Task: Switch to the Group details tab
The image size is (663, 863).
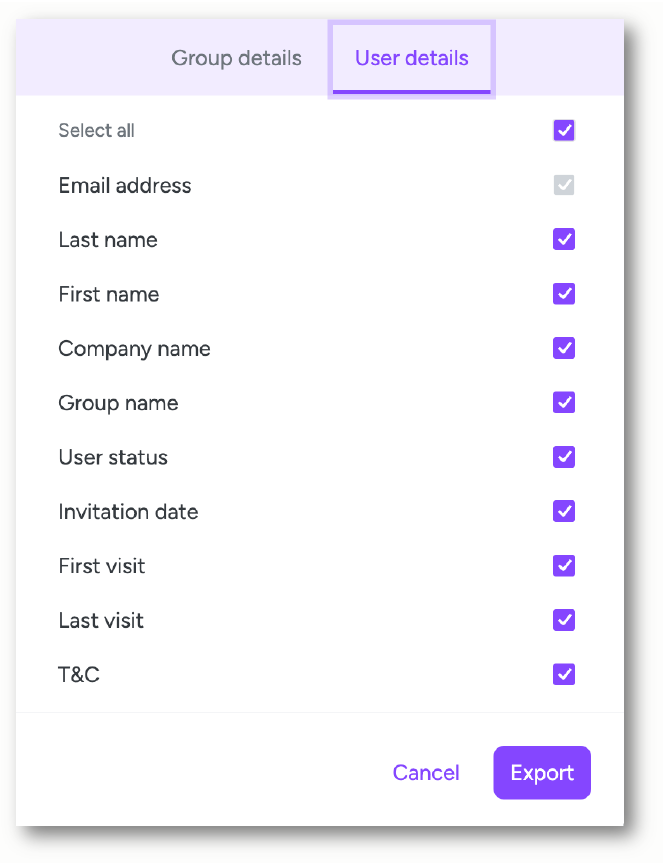Action: 236,58
